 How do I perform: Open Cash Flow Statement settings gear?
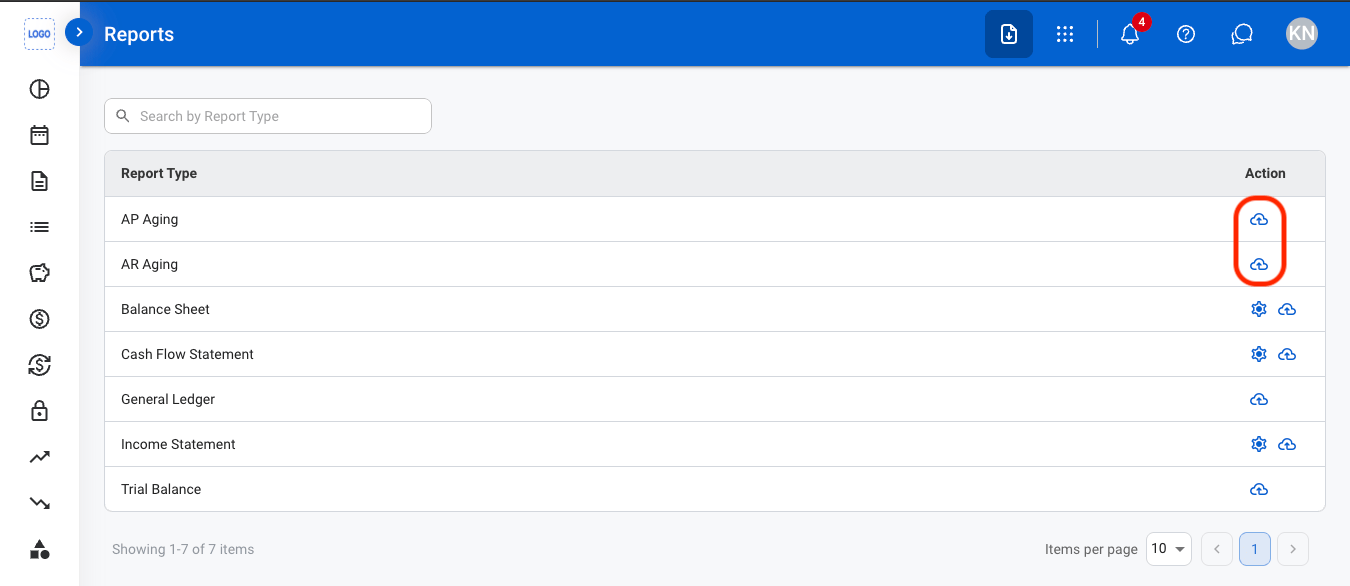pos(1259,354)
